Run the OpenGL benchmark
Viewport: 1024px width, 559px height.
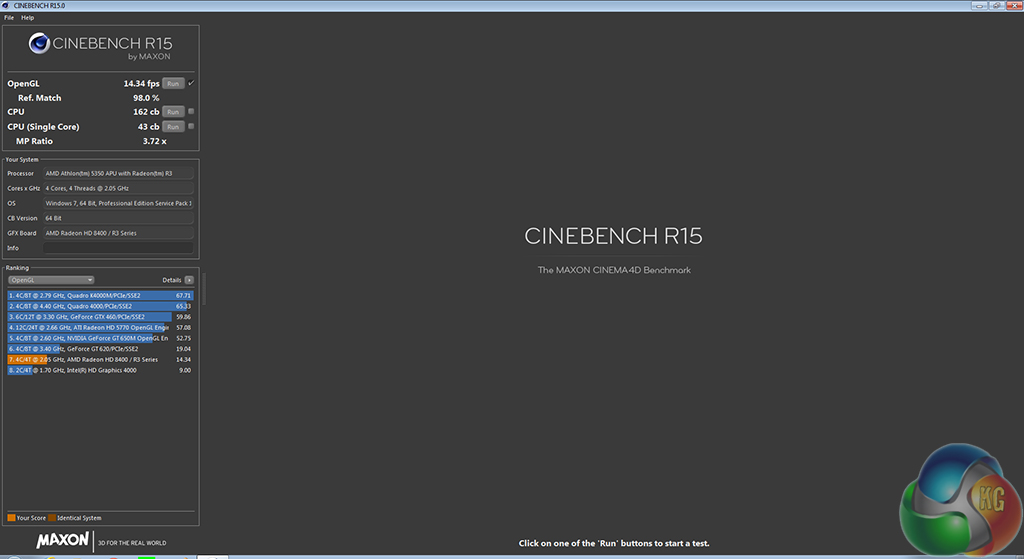pyautogui.click(x=173, y=84)
